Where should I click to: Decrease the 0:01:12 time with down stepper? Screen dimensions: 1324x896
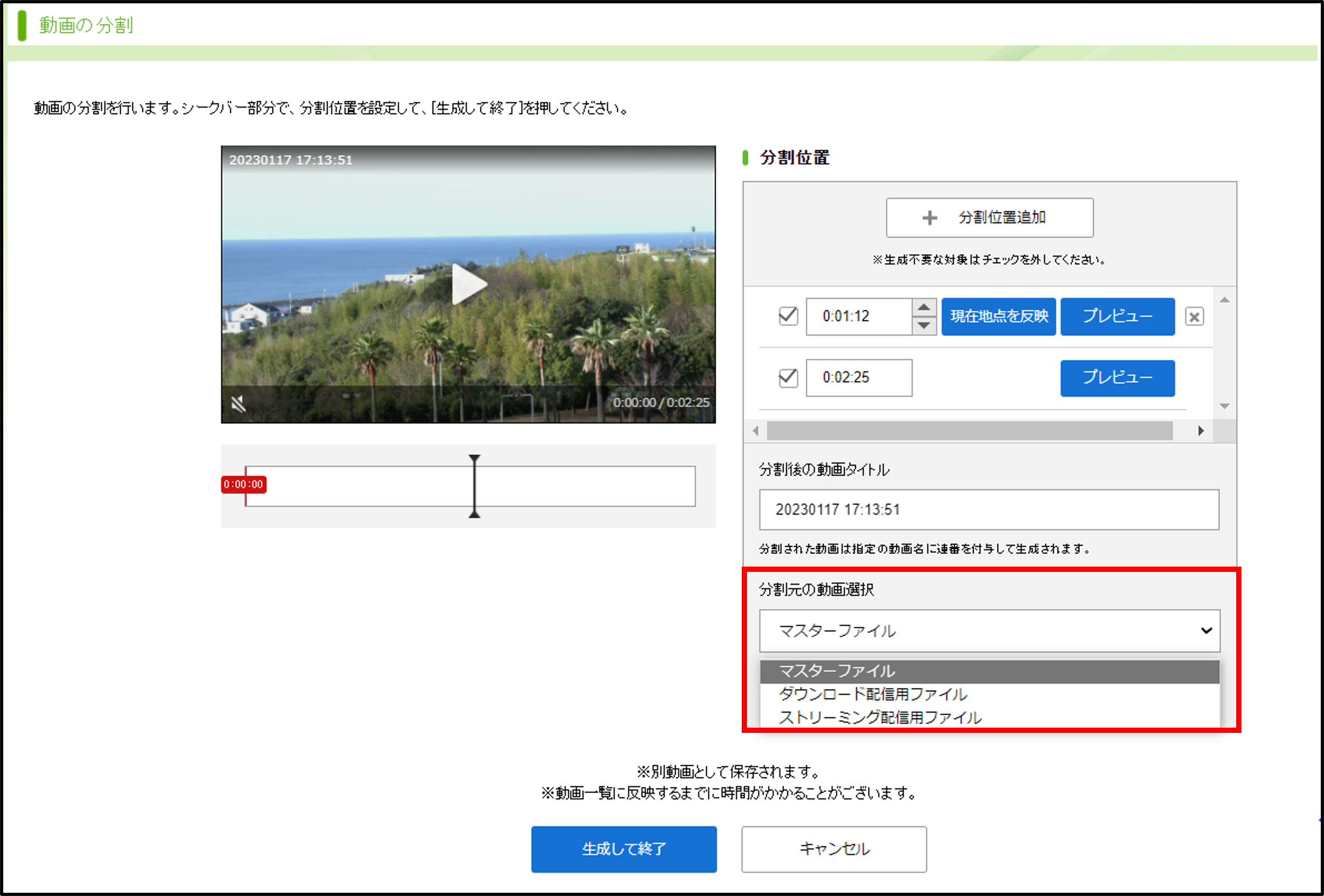tap(924, 326)
